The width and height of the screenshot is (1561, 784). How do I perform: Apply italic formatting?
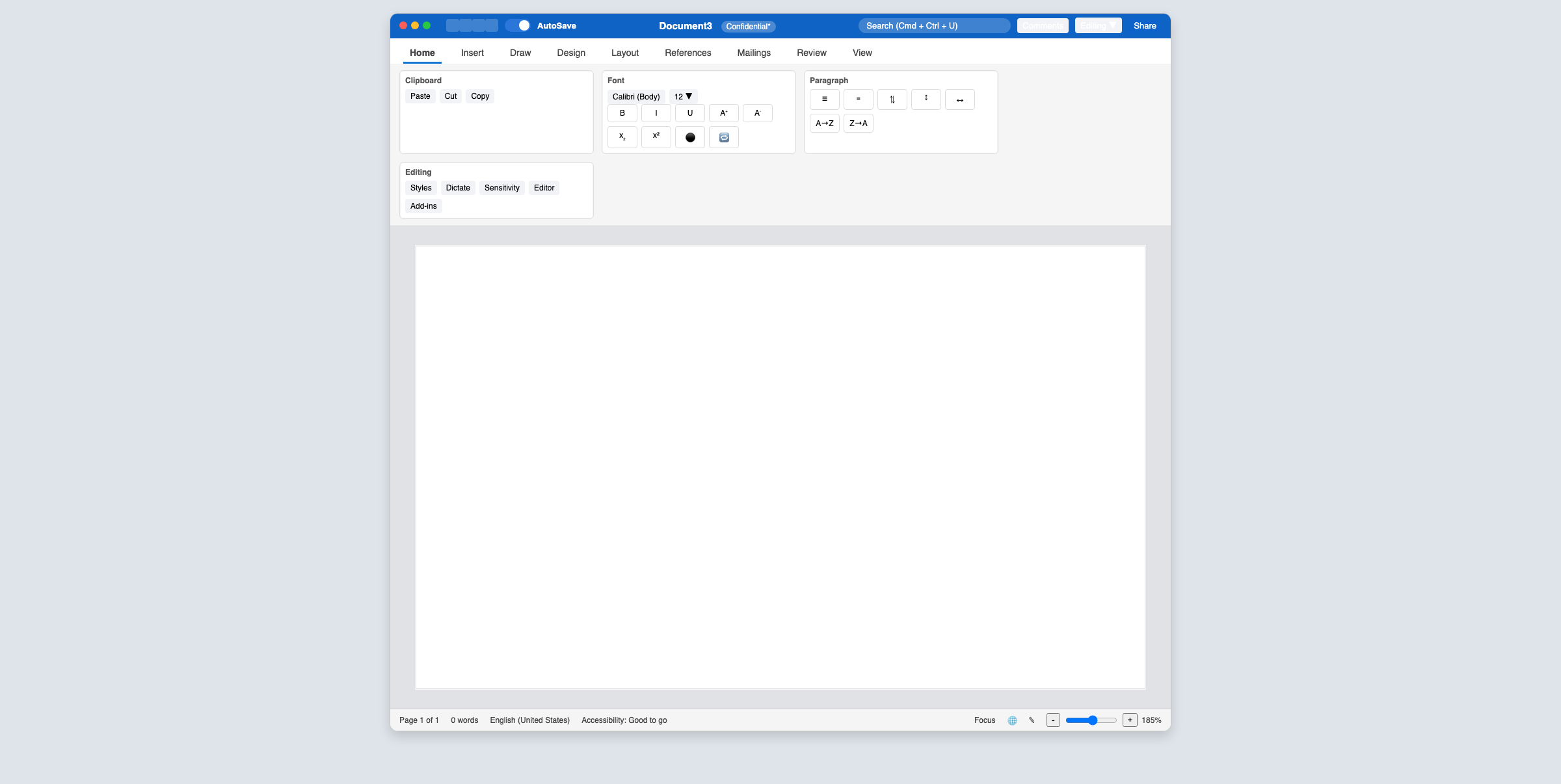pos(656,113)
